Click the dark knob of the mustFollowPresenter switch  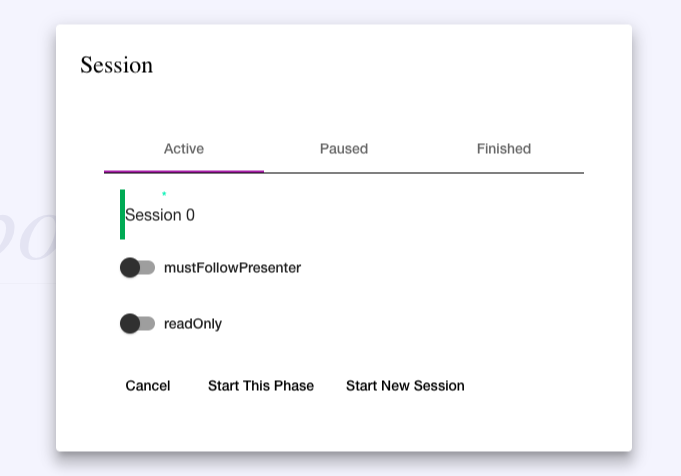click(x=129, y=268)
